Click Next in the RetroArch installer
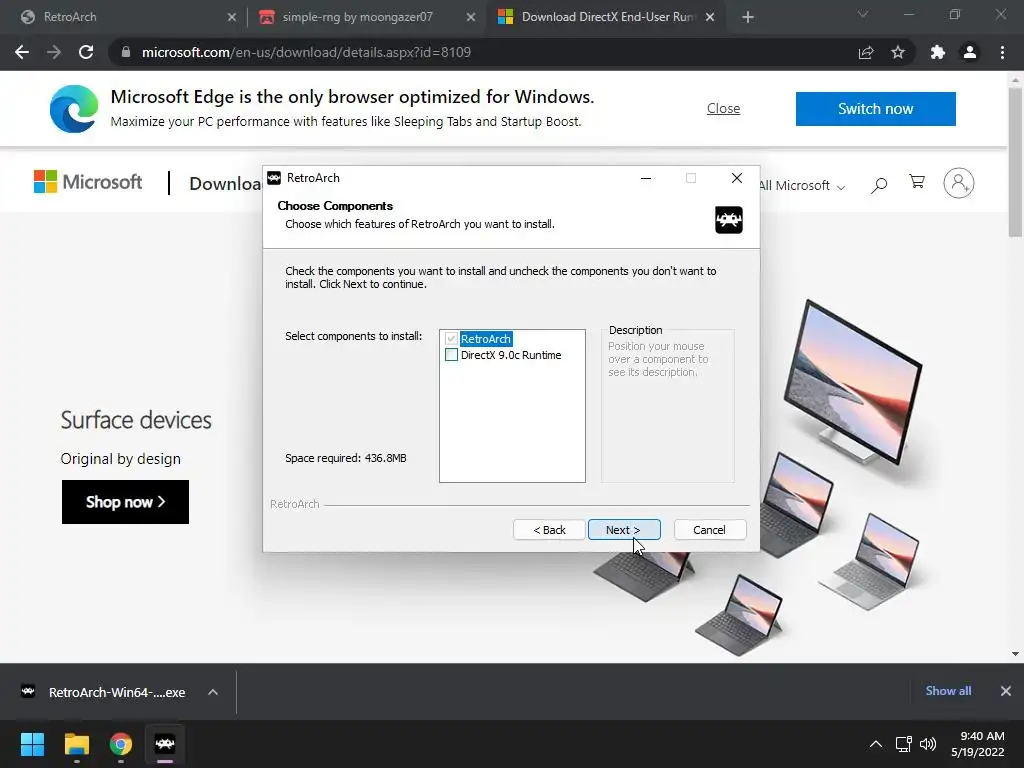The height and width of the screenshot is (768, 1024). 624,530
